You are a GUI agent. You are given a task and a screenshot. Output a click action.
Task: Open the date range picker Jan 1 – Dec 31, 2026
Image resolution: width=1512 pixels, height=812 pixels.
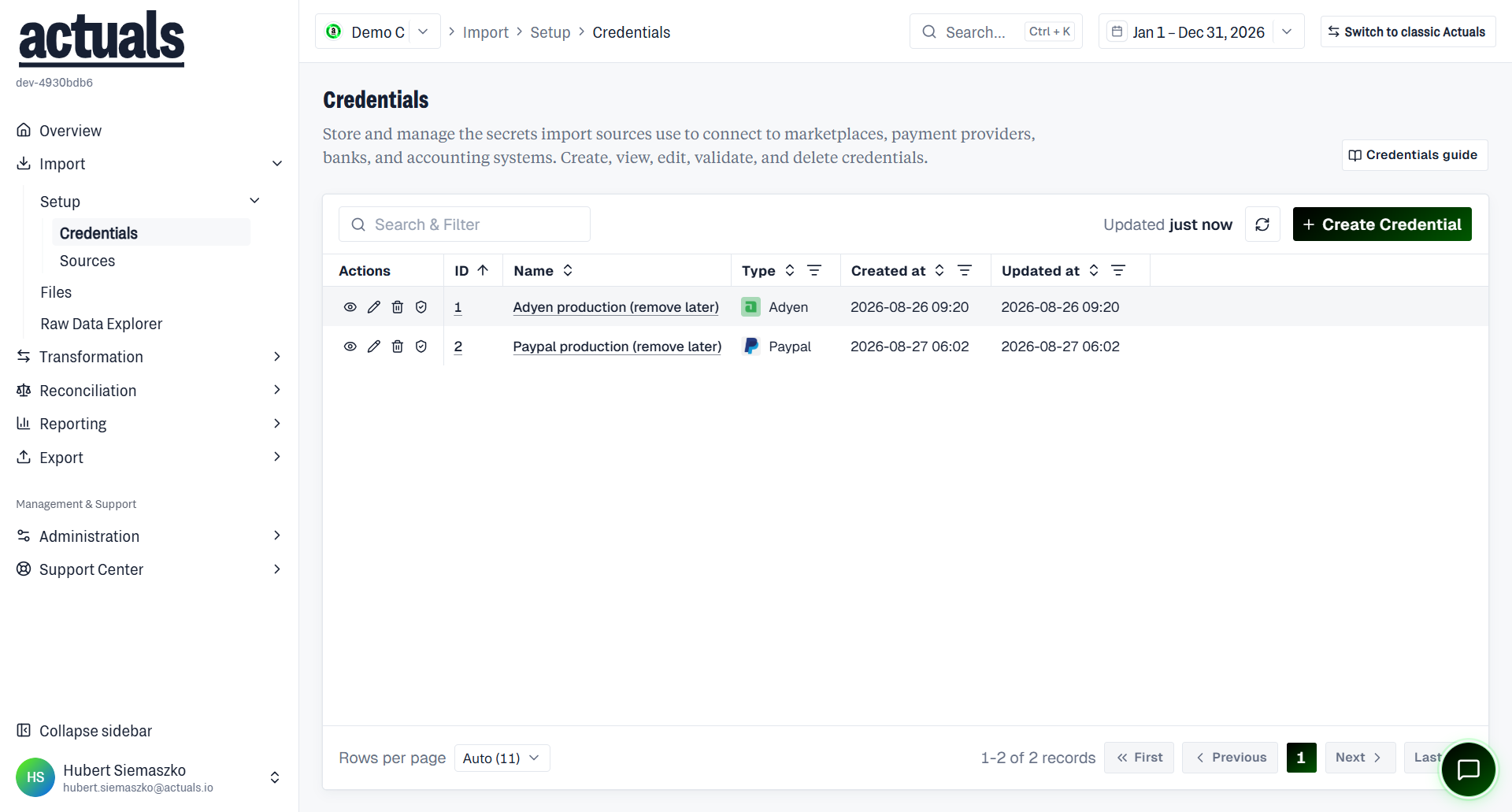coord(1202,32)
